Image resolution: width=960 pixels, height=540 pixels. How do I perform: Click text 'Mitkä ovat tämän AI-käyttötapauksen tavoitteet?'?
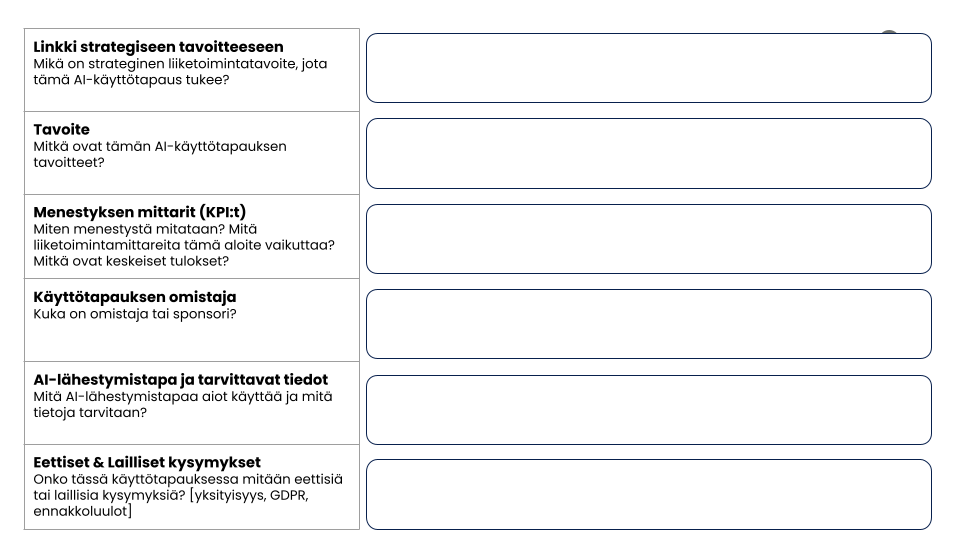tap(160, 154)
